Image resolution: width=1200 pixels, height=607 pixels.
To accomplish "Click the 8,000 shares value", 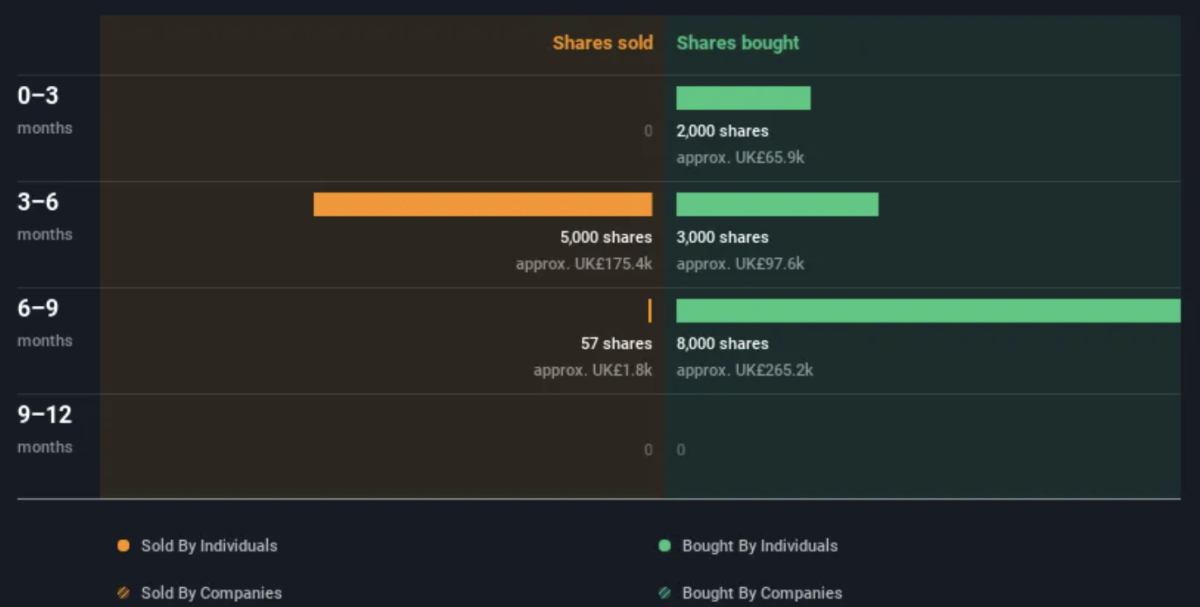I will [x=723, y=344].
